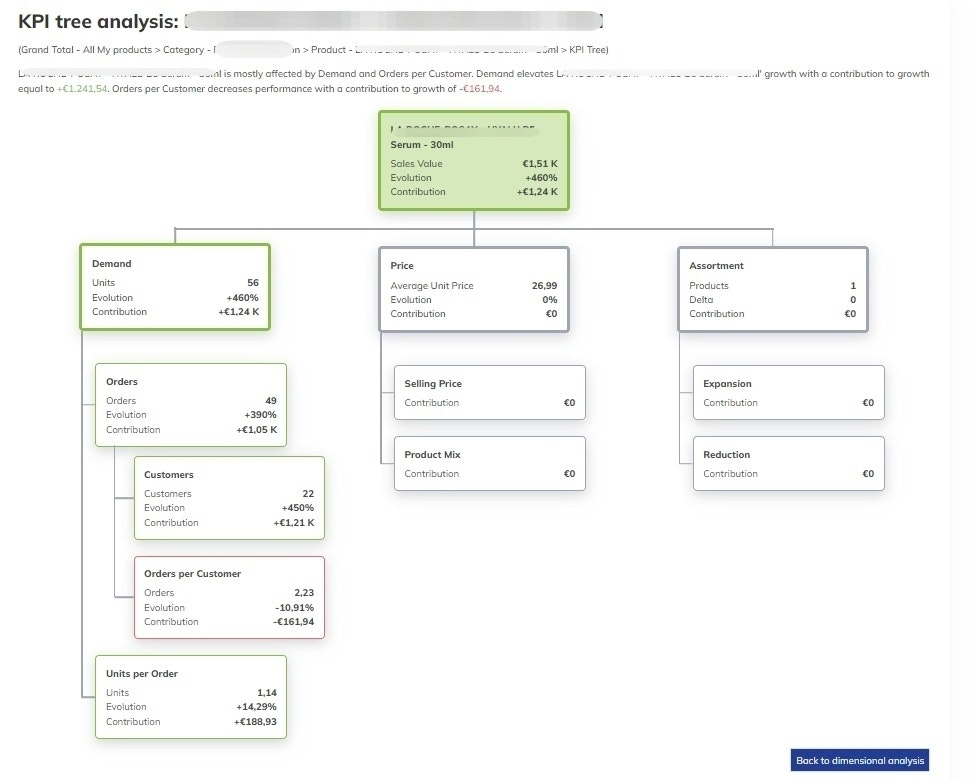This screenshot has width=978, height=781.
Task: Select the Customers node card
Action: pos(230,498)
